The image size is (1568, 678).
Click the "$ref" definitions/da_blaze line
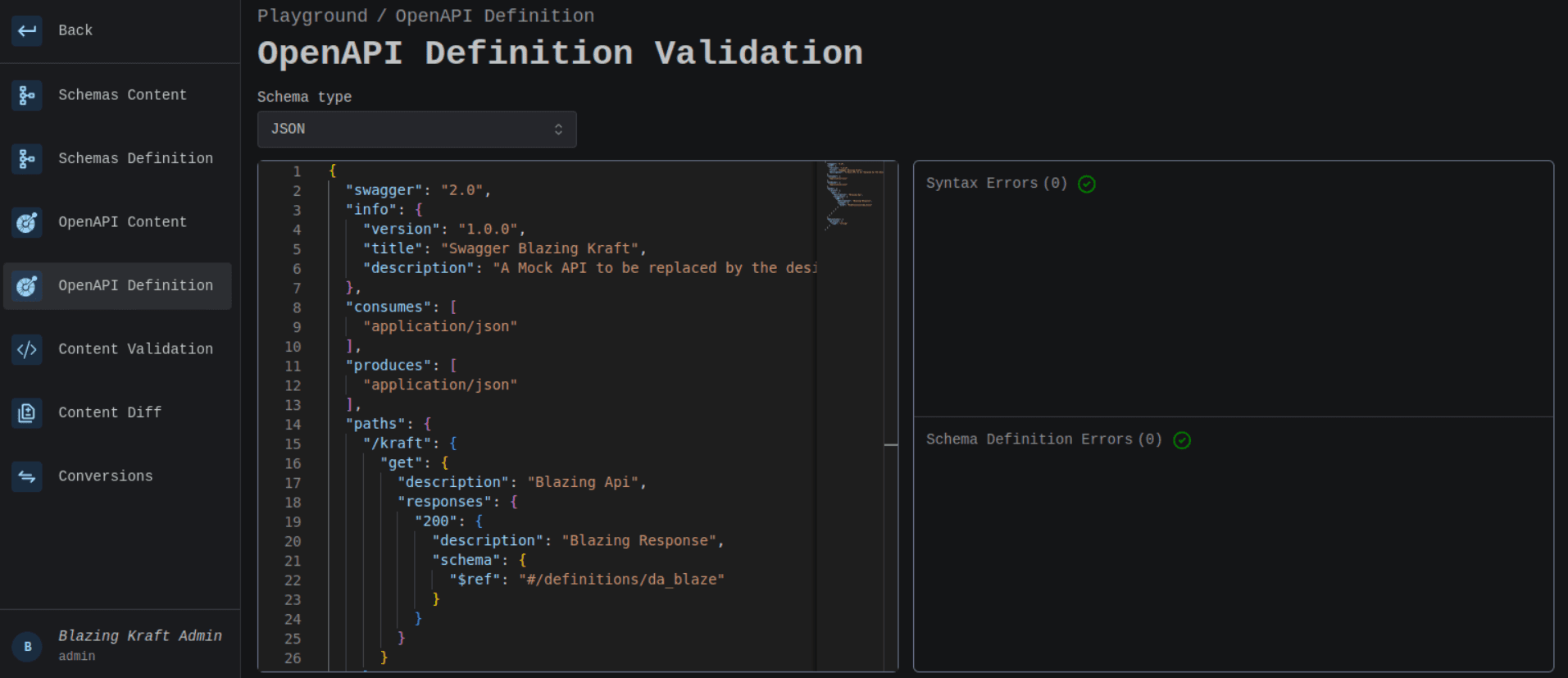pyautogui.click(x=587, y=580)
